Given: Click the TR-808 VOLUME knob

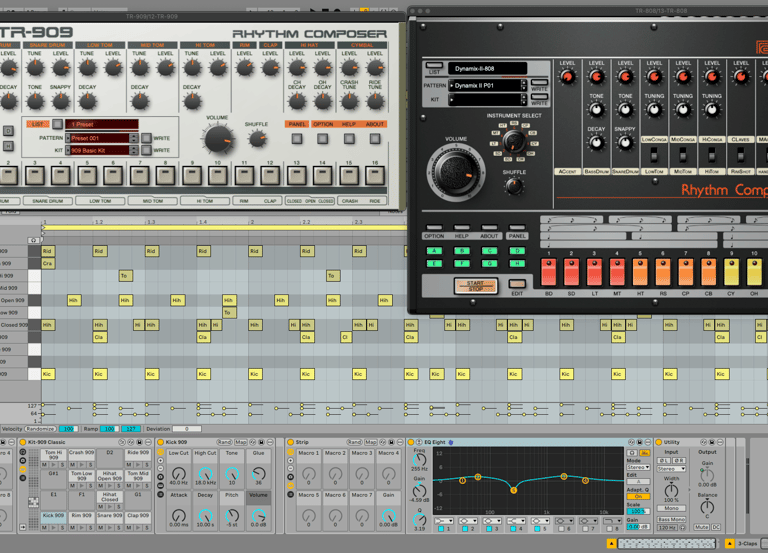Looking at the screenshot, I should 456,172.
